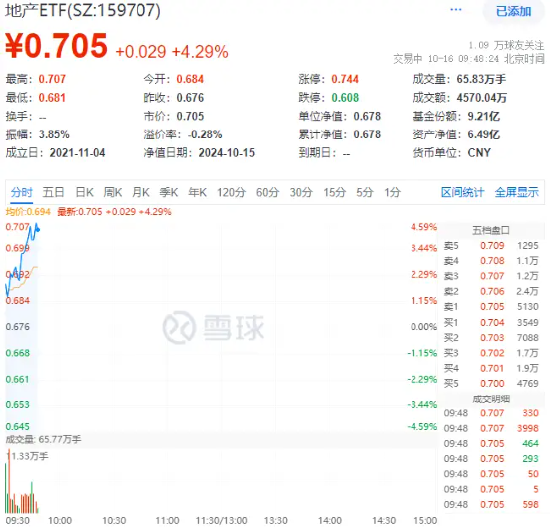Open the 周K chart tab
The image size is (550, 528).
(113, 192)
